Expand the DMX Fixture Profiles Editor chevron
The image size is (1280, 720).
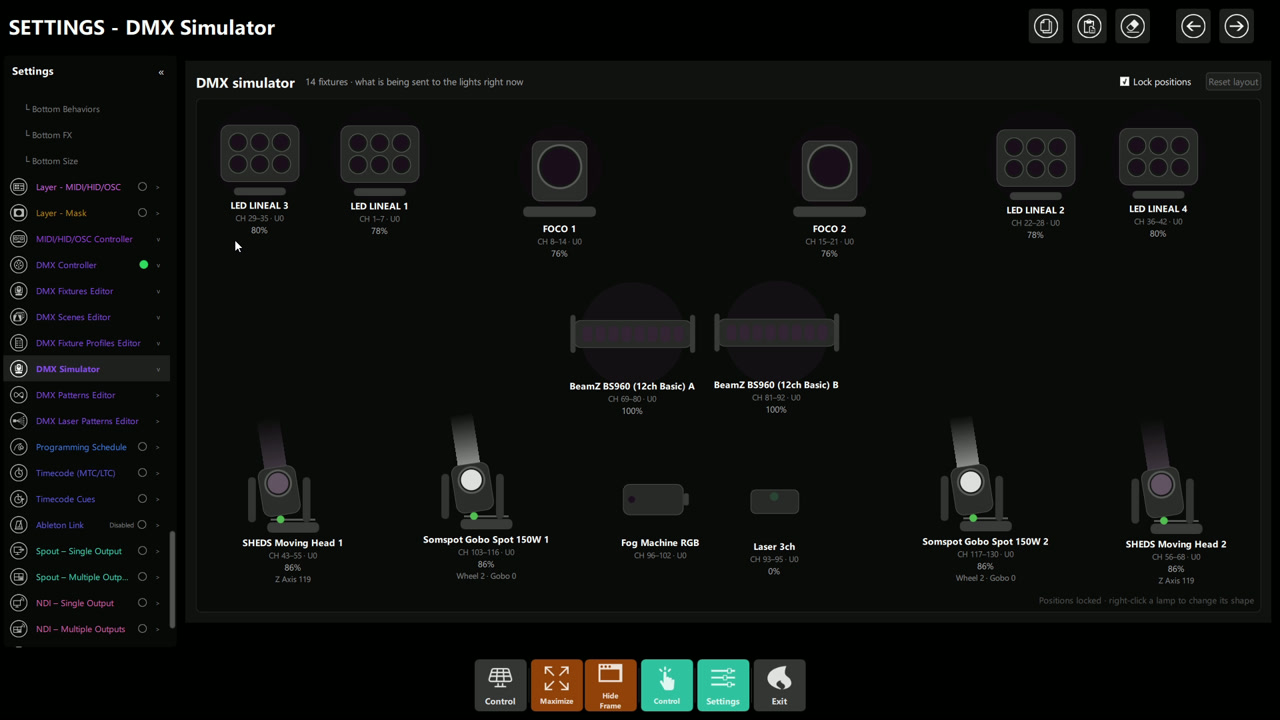[158, 343]
